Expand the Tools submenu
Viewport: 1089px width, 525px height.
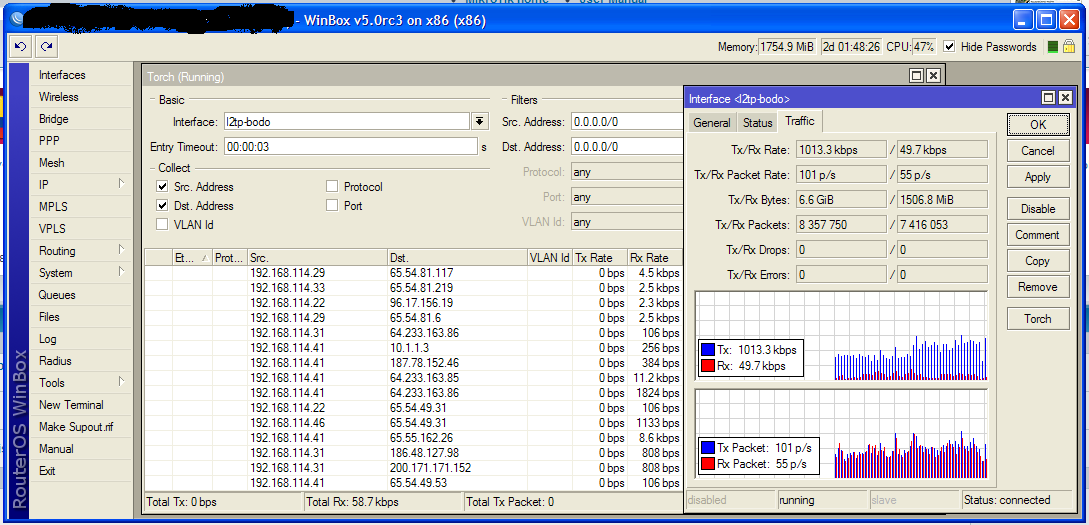[x=121, y=382]
